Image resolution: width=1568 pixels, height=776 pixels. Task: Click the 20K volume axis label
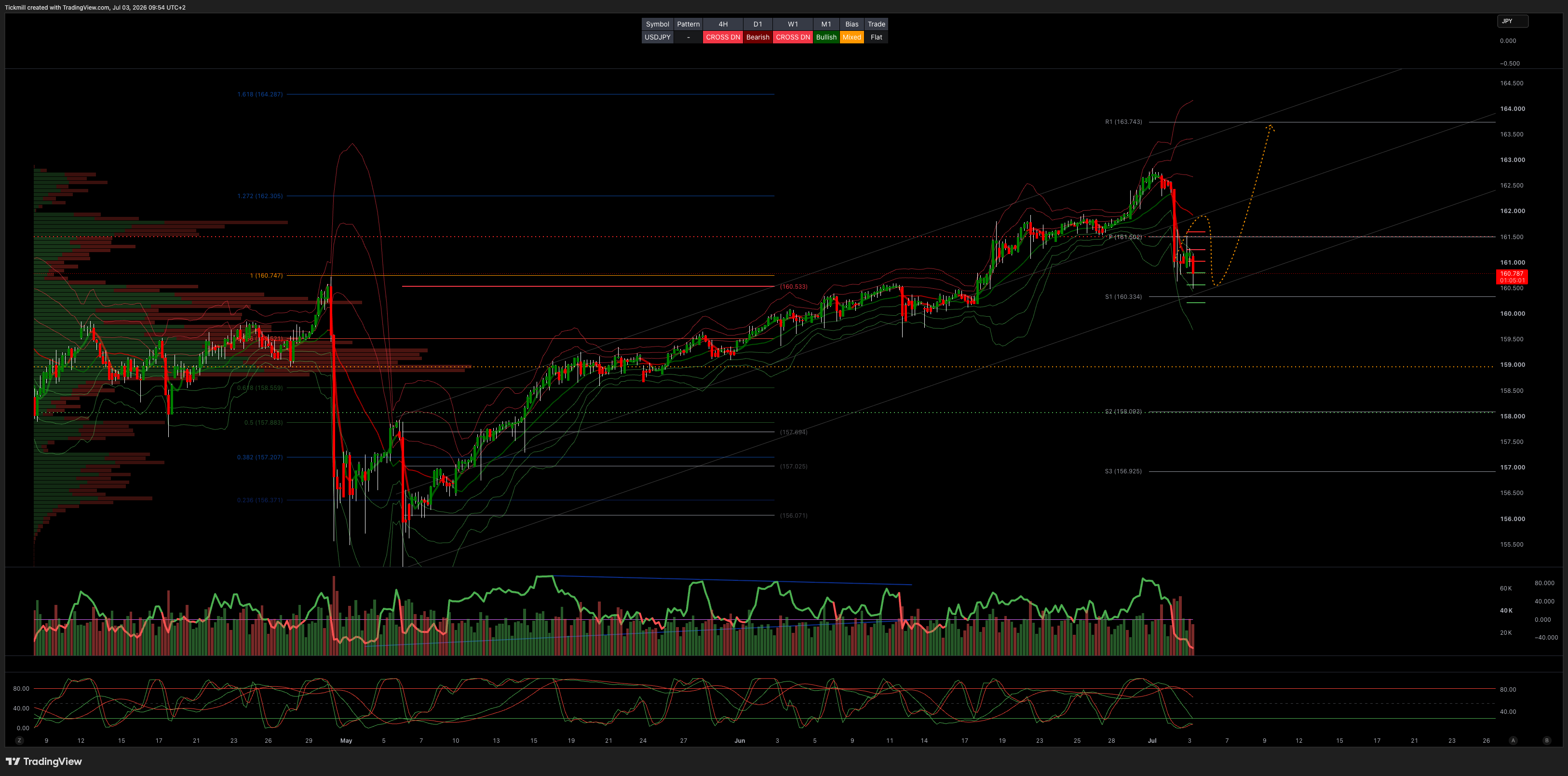click(1506, 633)
